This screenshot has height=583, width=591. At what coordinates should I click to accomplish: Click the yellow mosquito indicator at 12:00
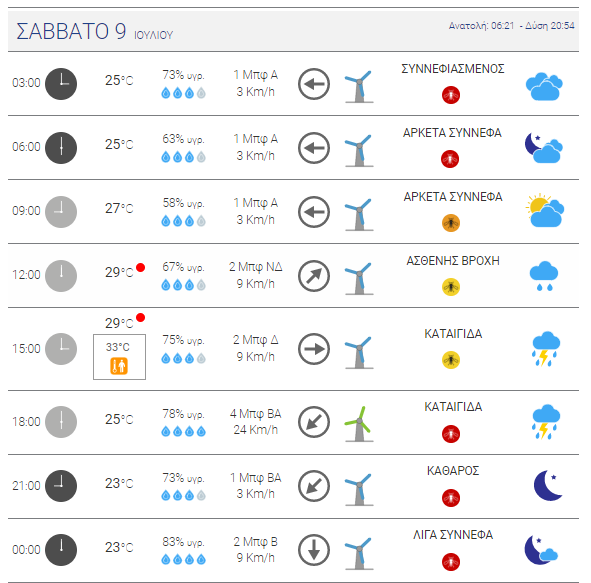[x=451, y=287]
